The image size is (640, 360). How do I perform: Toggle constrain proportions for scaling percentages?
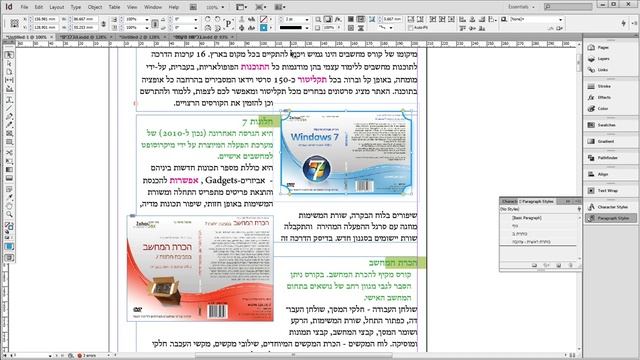click(155, 24)
